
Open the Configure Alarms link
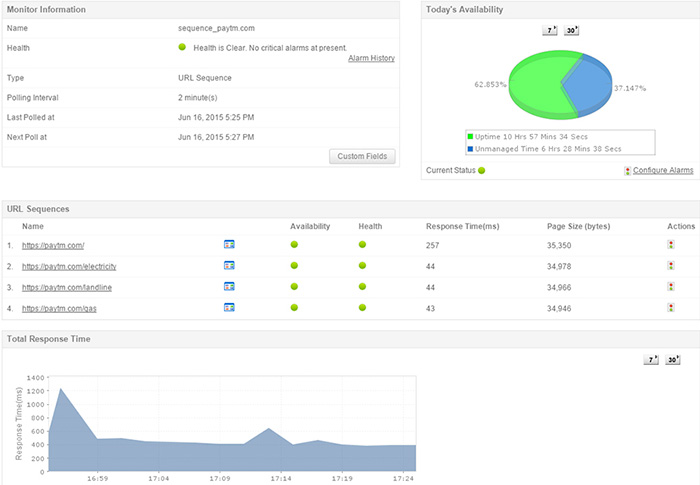pos(663,170)
